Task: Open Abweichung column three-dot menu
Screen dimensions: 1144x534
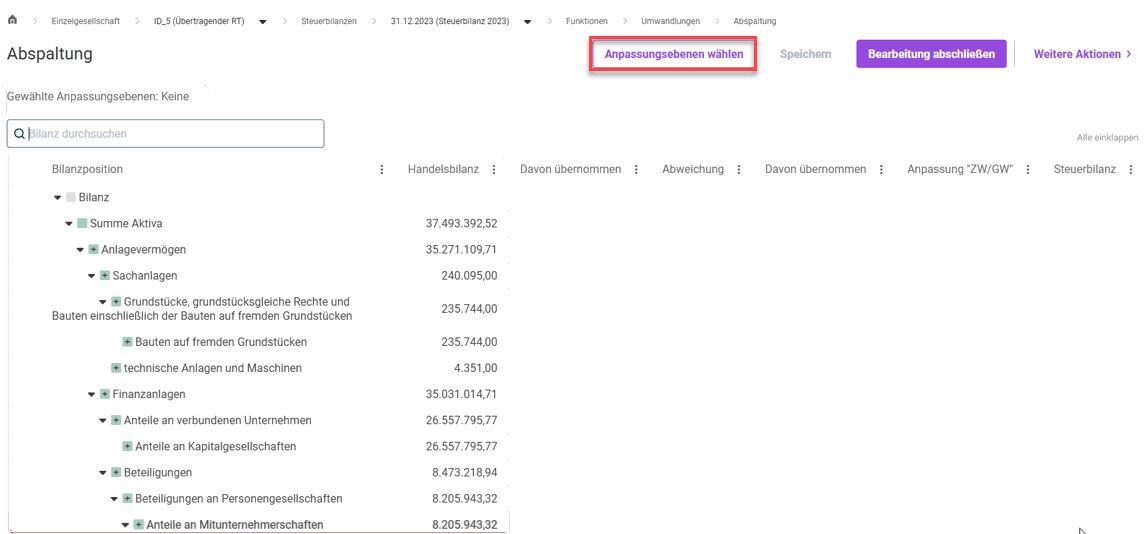Action: [x=739, y=170]
